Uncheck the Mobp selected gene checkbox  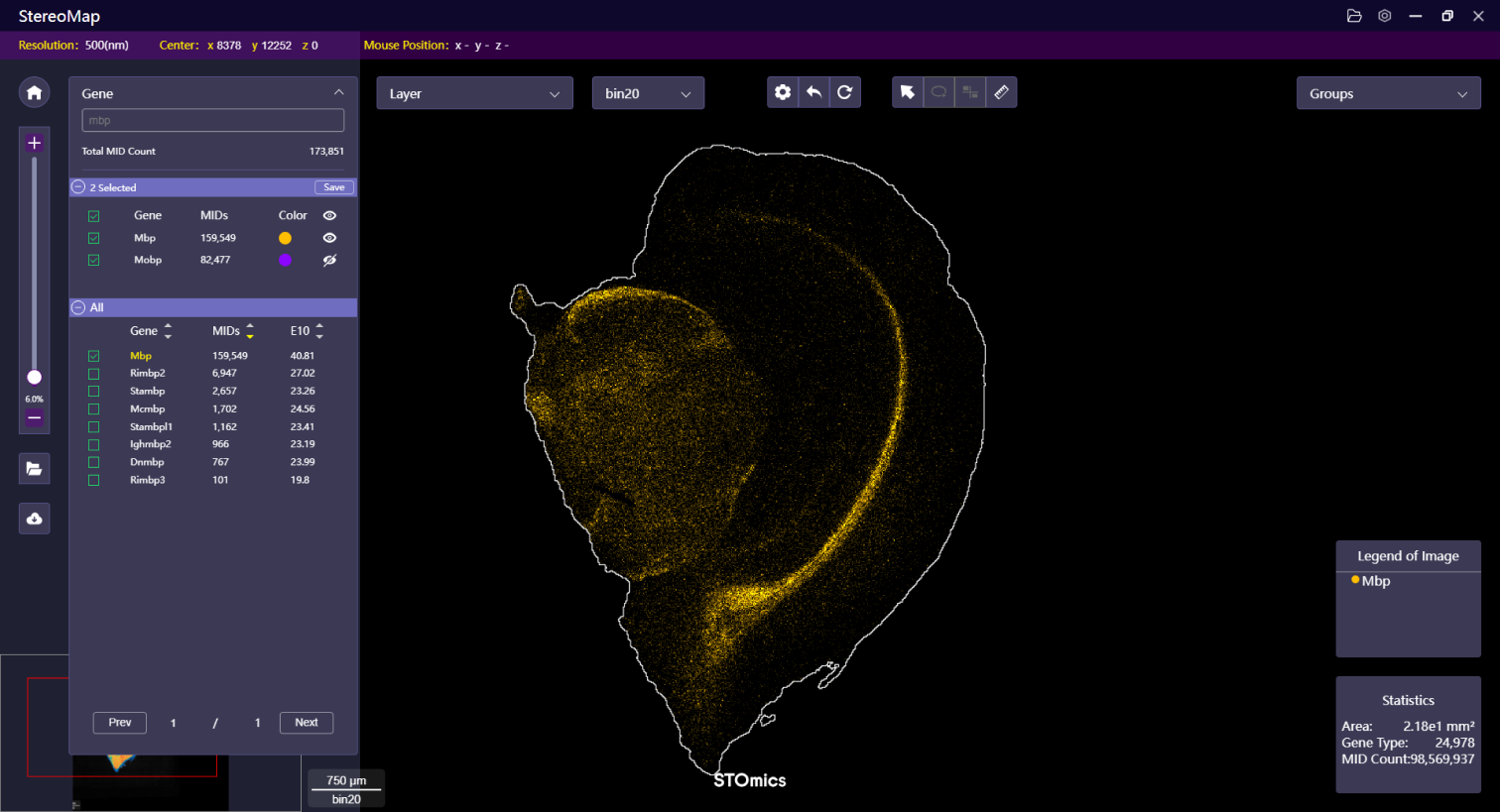point(94,260)
